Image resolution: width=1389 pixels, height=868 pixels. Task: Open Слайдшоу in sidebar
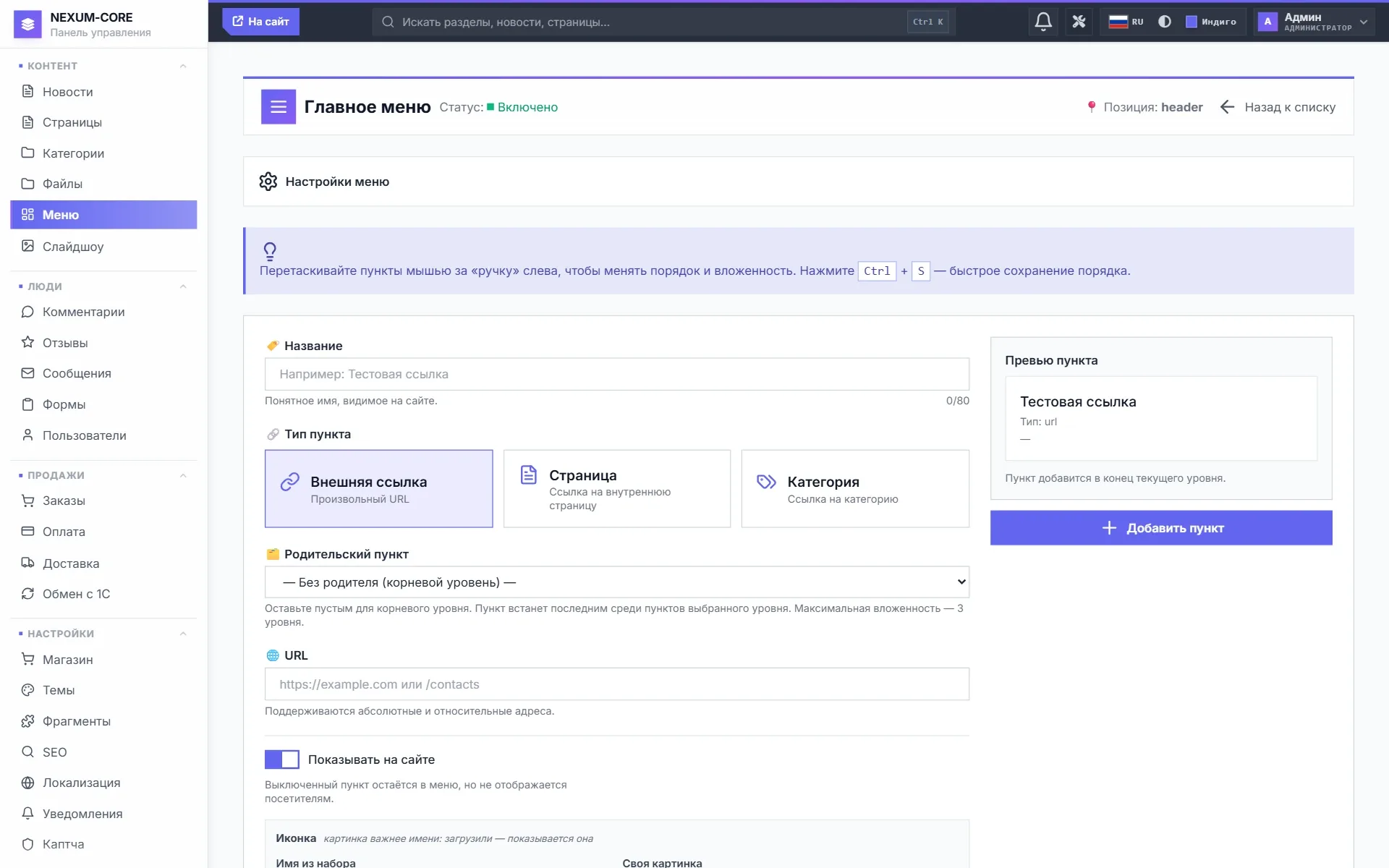click(x=103, y=247)
